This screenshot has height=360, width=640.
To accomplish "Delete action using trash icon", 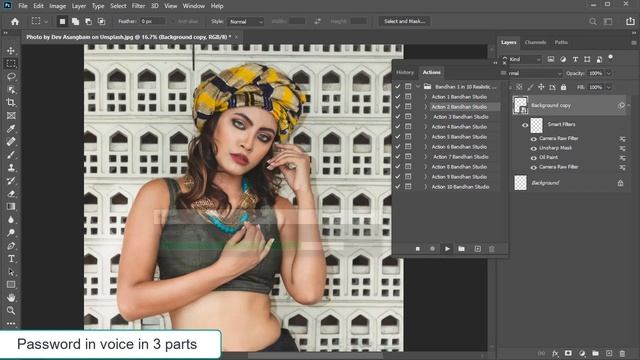I will (x=492, y=249).
